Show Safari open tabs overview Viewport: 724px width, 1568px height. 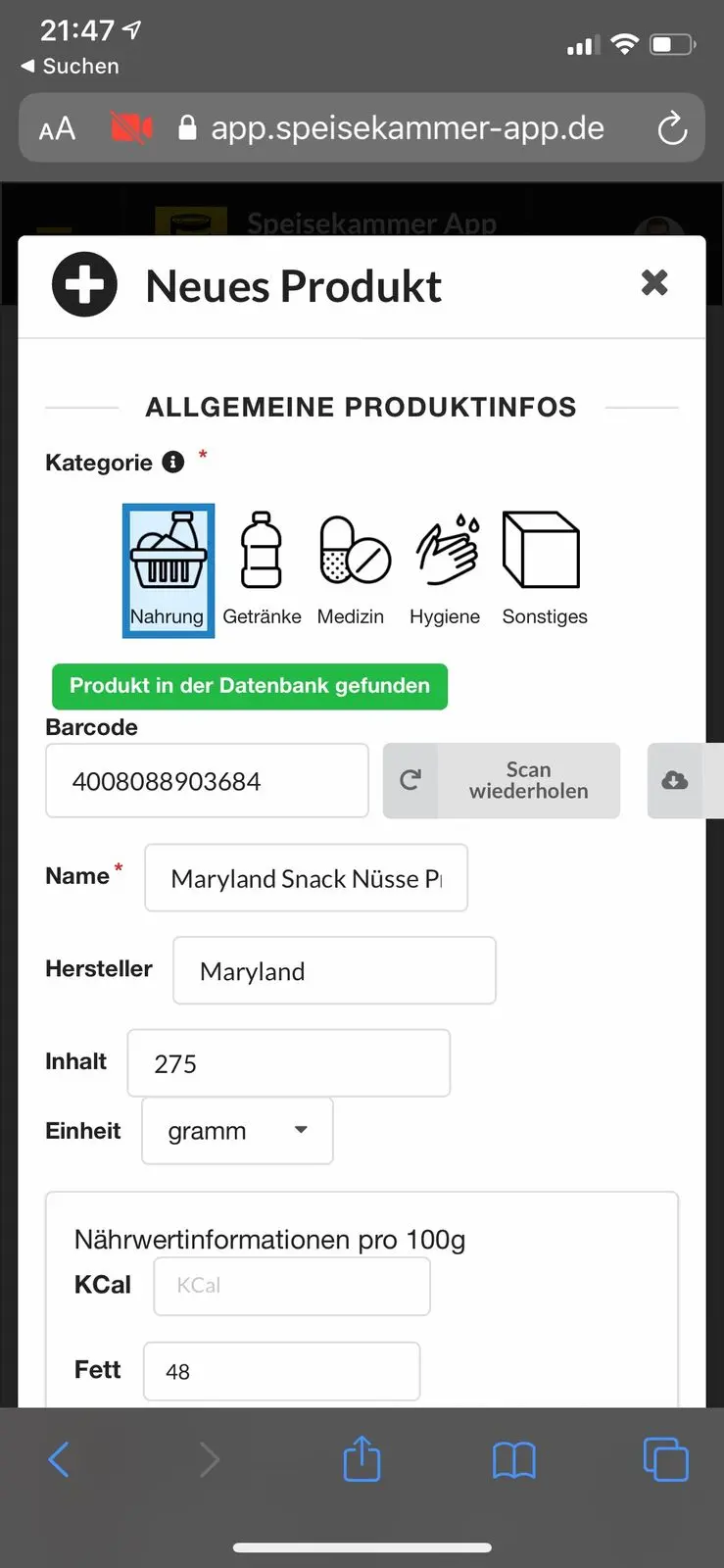coord(666,1459)
